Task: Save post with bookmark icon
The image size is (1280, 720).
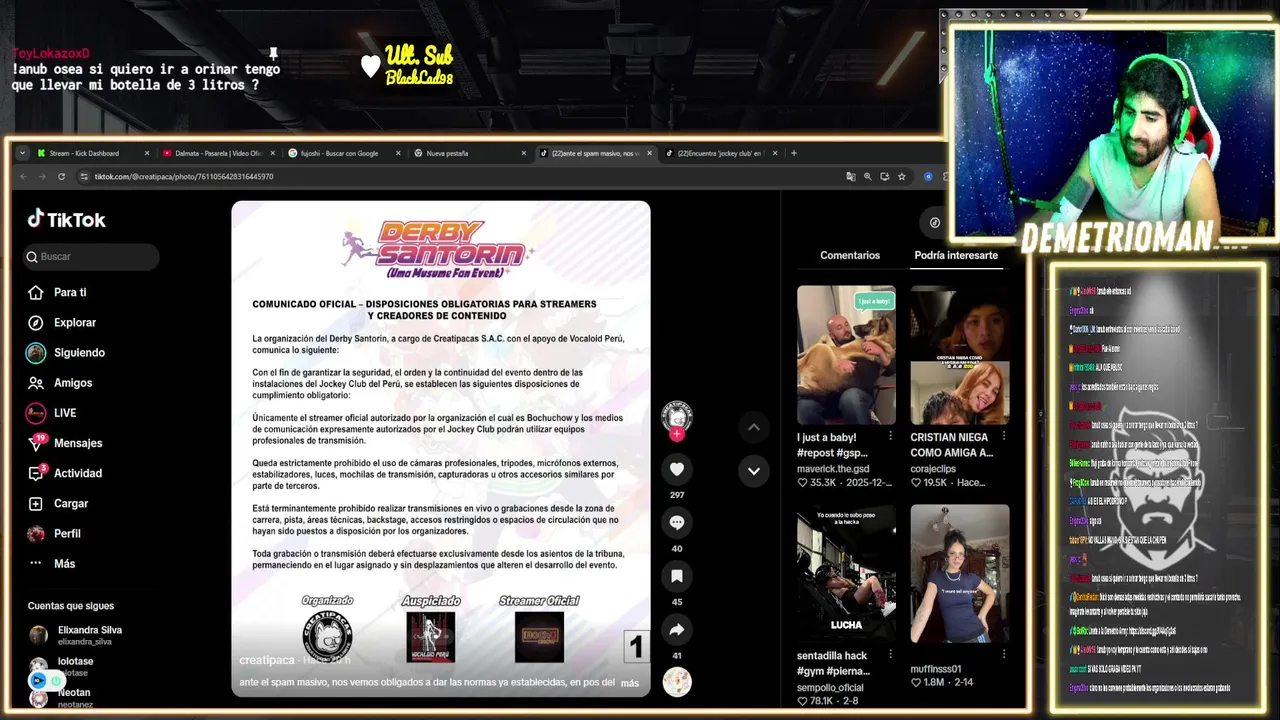Action: tap(677, 576)
